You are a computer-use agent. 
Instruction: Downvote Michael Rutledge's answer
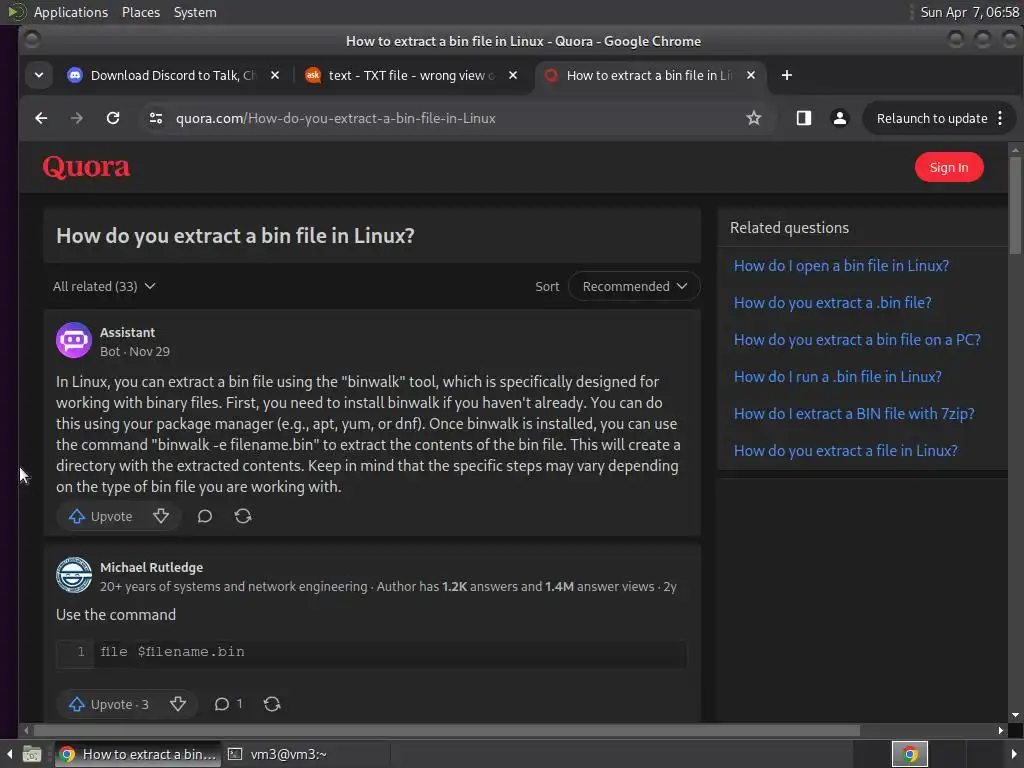[178, 704]
